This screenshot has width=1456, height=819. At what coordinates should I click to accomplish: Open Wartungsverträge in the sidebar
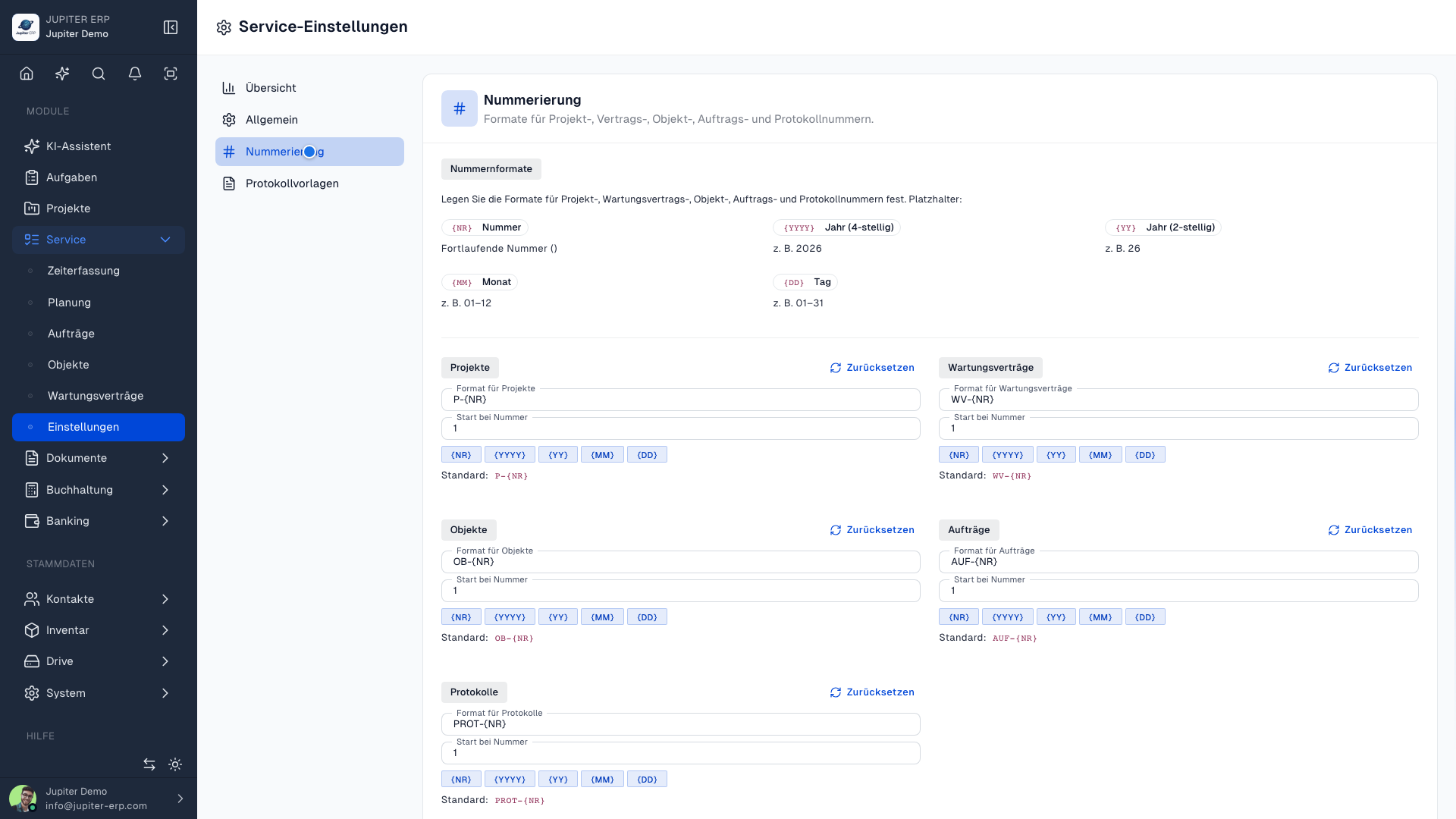(x=99, y=396)
